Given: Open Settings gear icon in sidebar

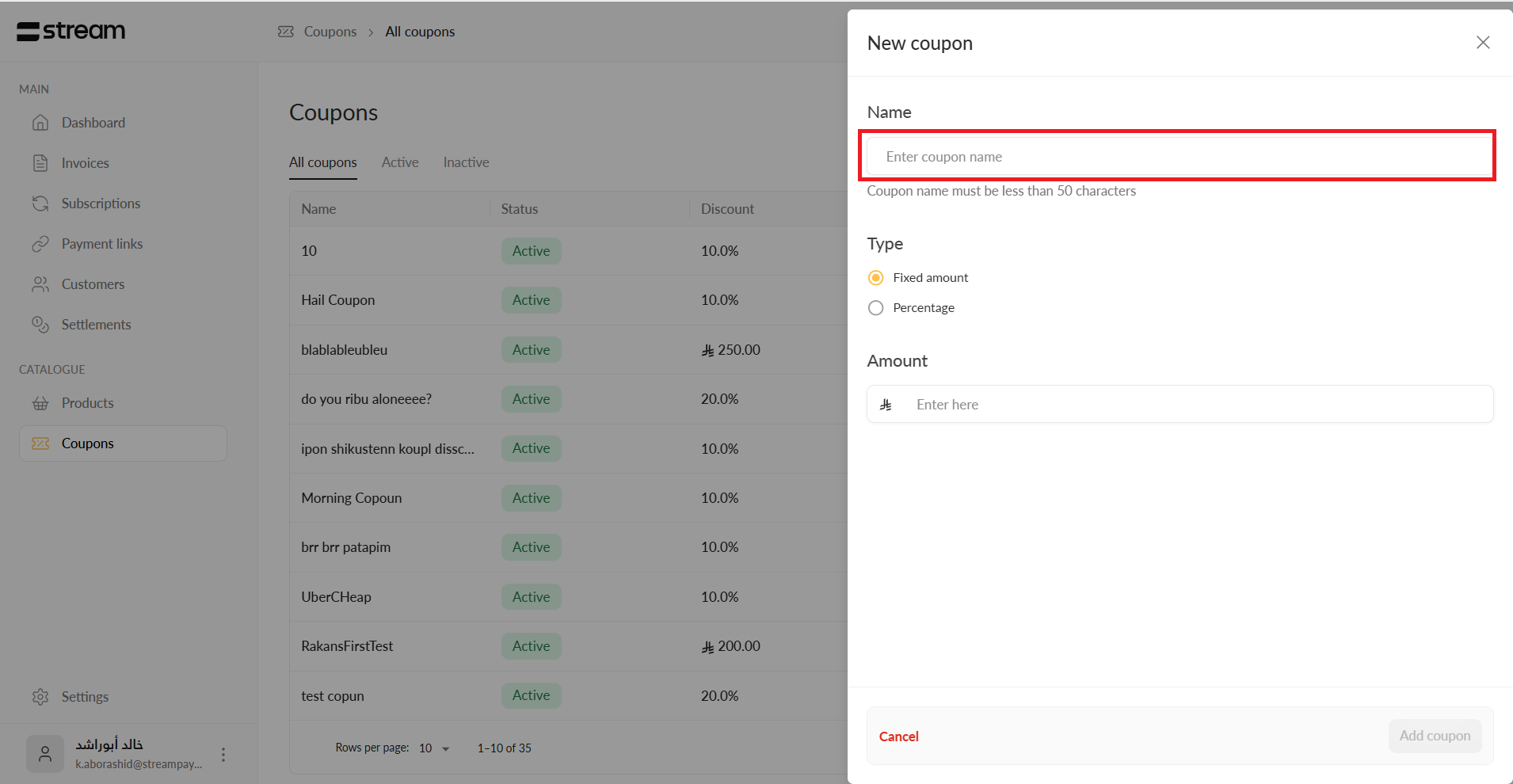Looking at the screenshot, I should pos(40,697).
